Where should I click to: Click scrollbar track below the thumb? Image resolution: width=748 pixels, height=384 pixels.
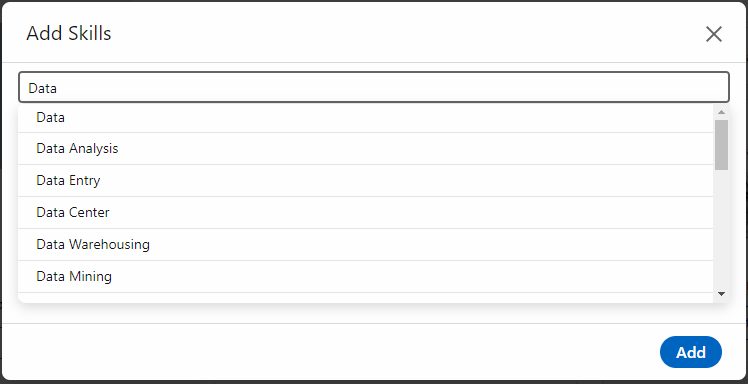pos(721,229)
